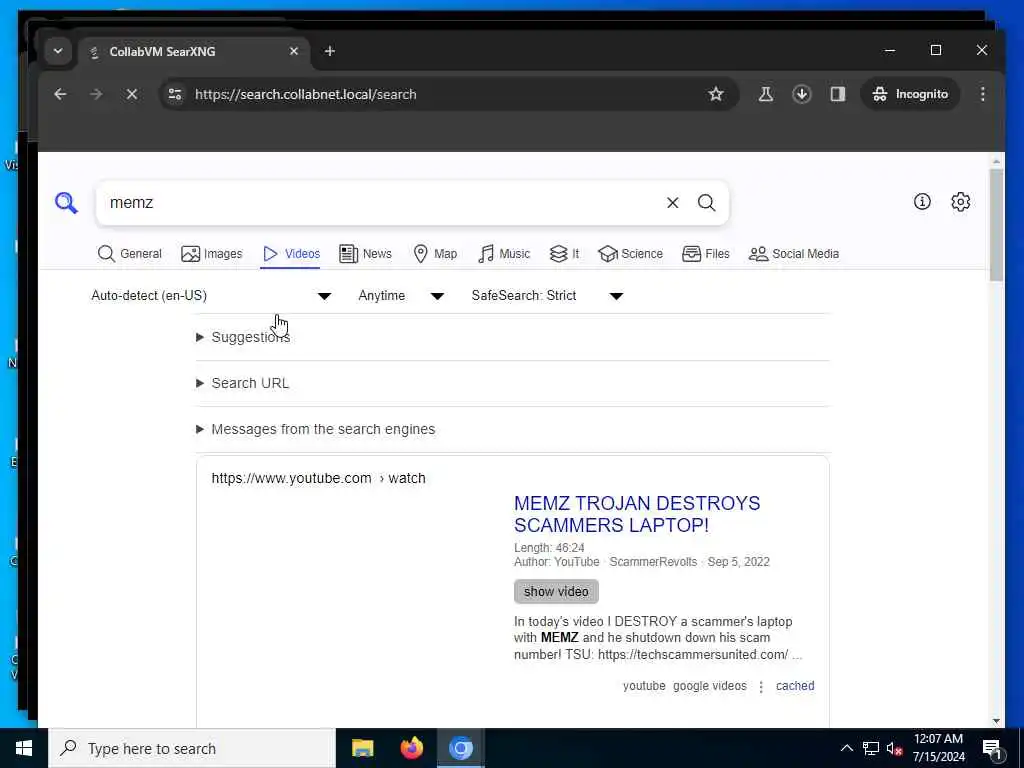Toggle Chrome side panel icon
The image size is (1024, 768).
click(837, 94)
